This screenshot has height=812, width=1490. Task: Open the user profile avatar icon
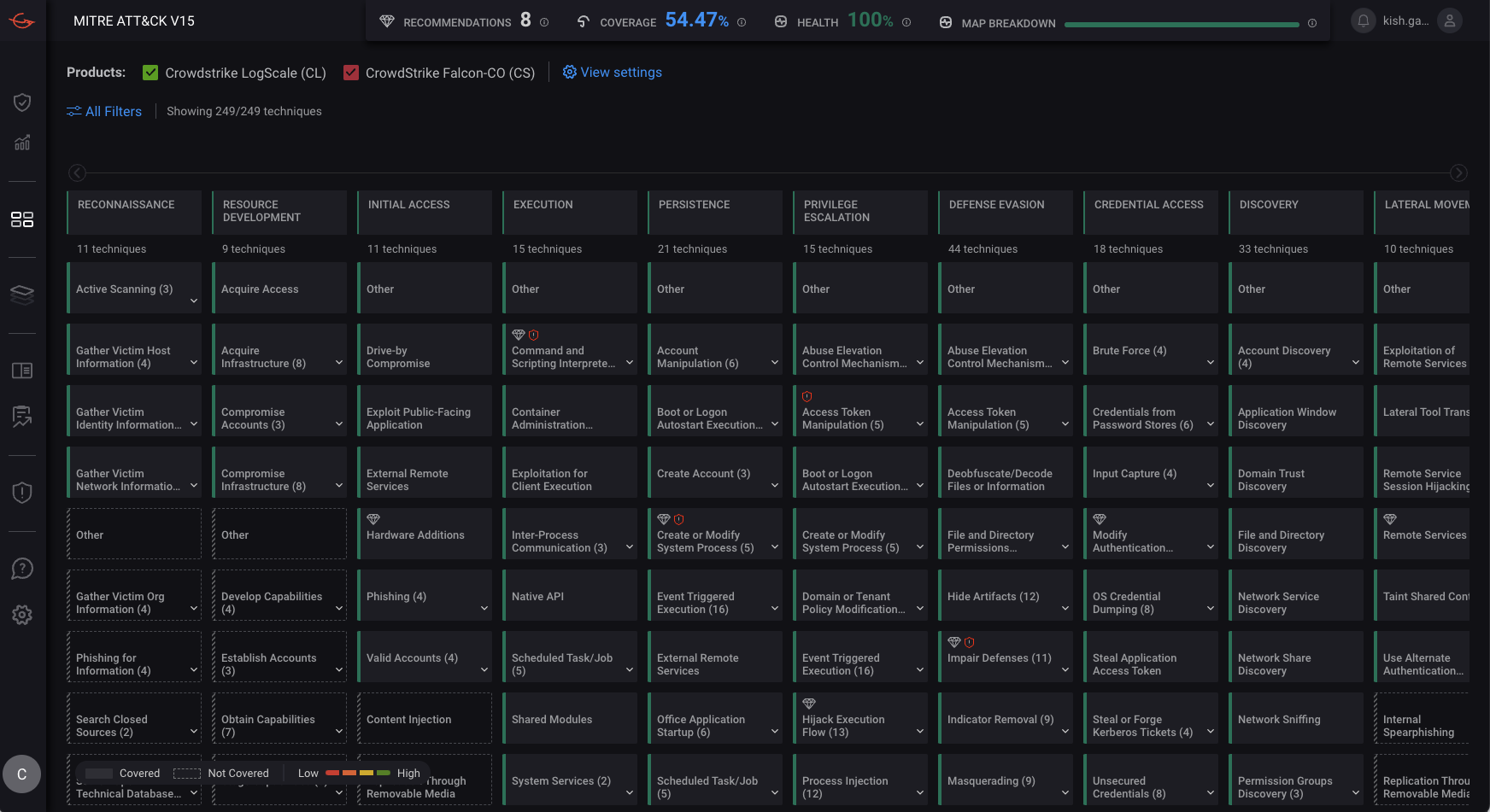[1449, 20]
